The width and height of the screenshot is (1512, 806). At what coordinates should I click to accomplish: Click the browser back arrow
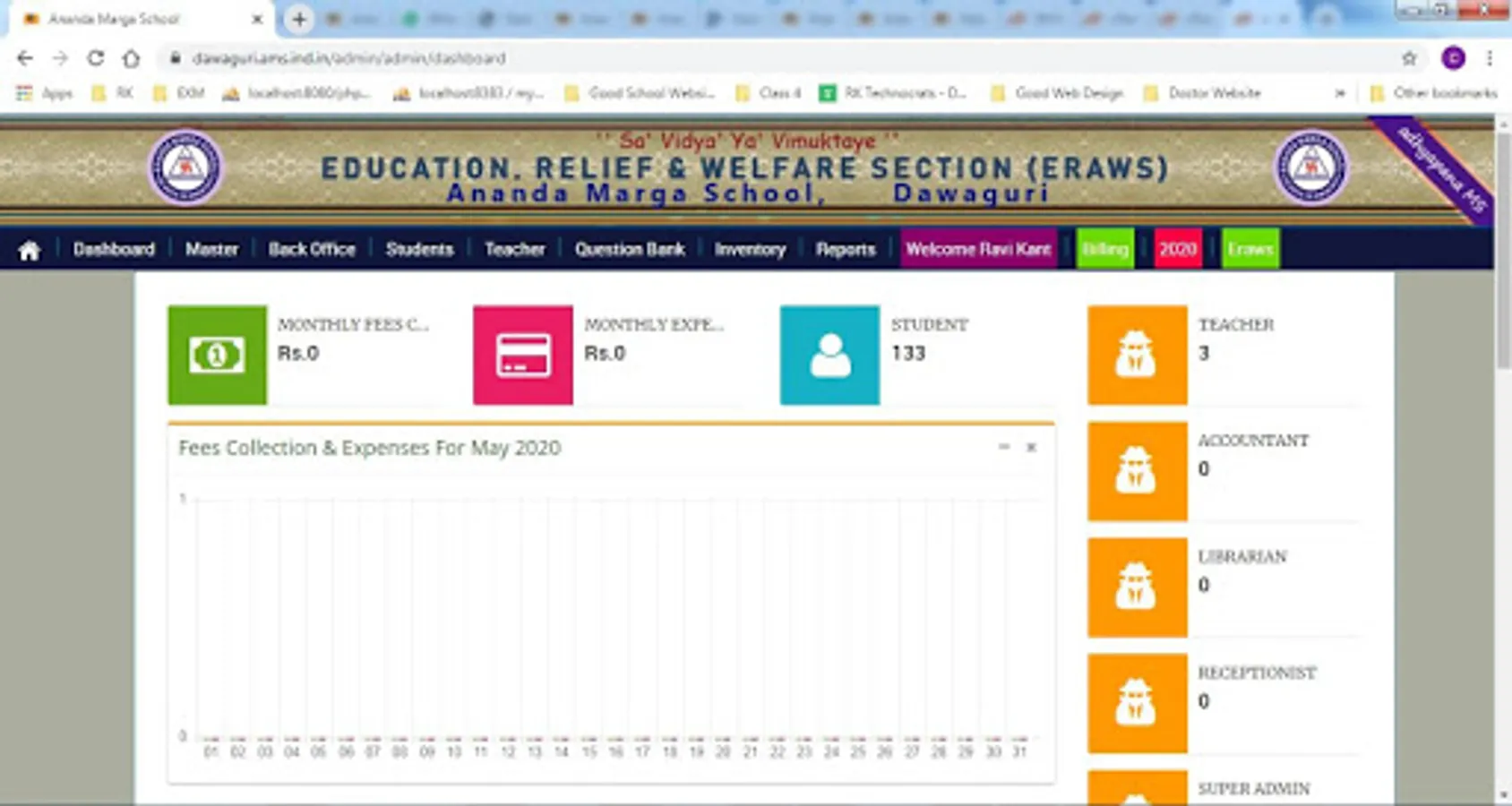tap(25, 58)
